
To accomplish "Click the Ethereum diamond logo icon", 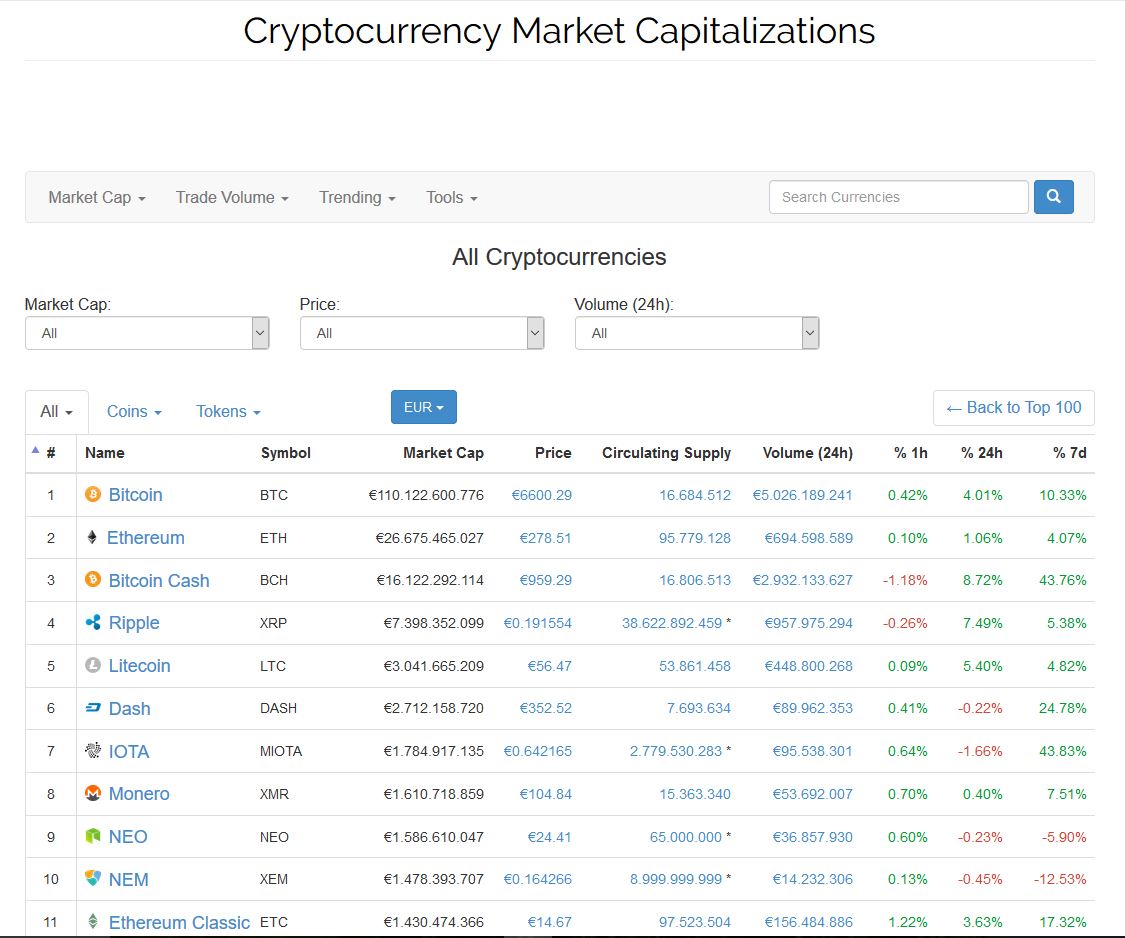I will coord(92,537).
